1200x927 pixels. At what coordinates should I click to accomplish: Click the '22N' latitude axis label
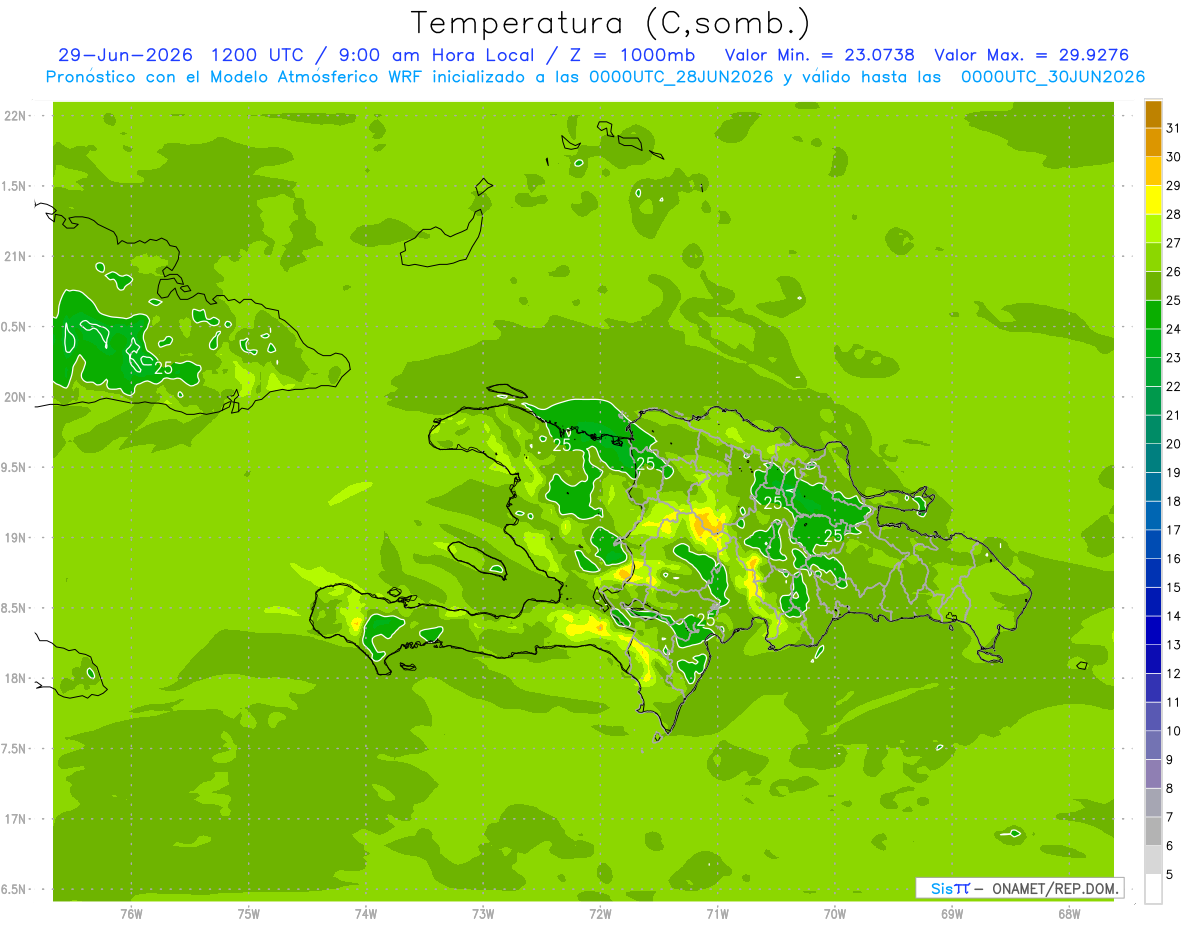pos(17,116)
